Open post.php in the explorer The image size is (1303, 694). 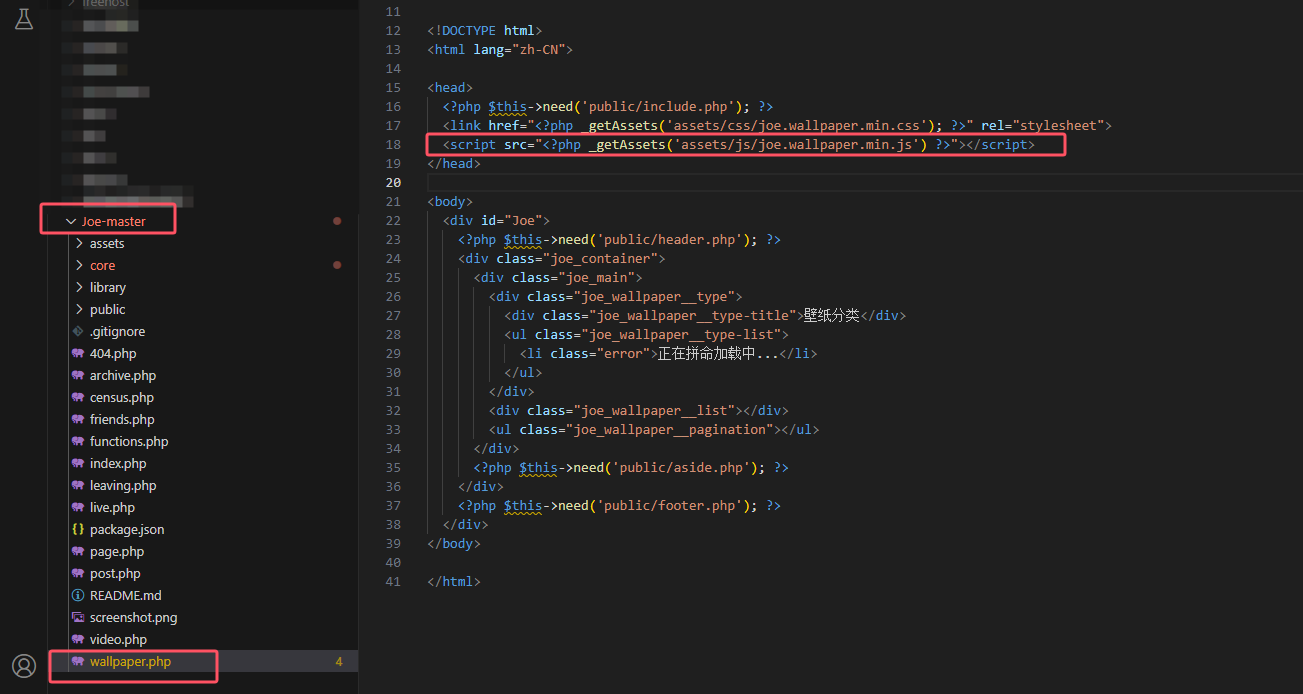pyautogui.click(x=115, y=573)
